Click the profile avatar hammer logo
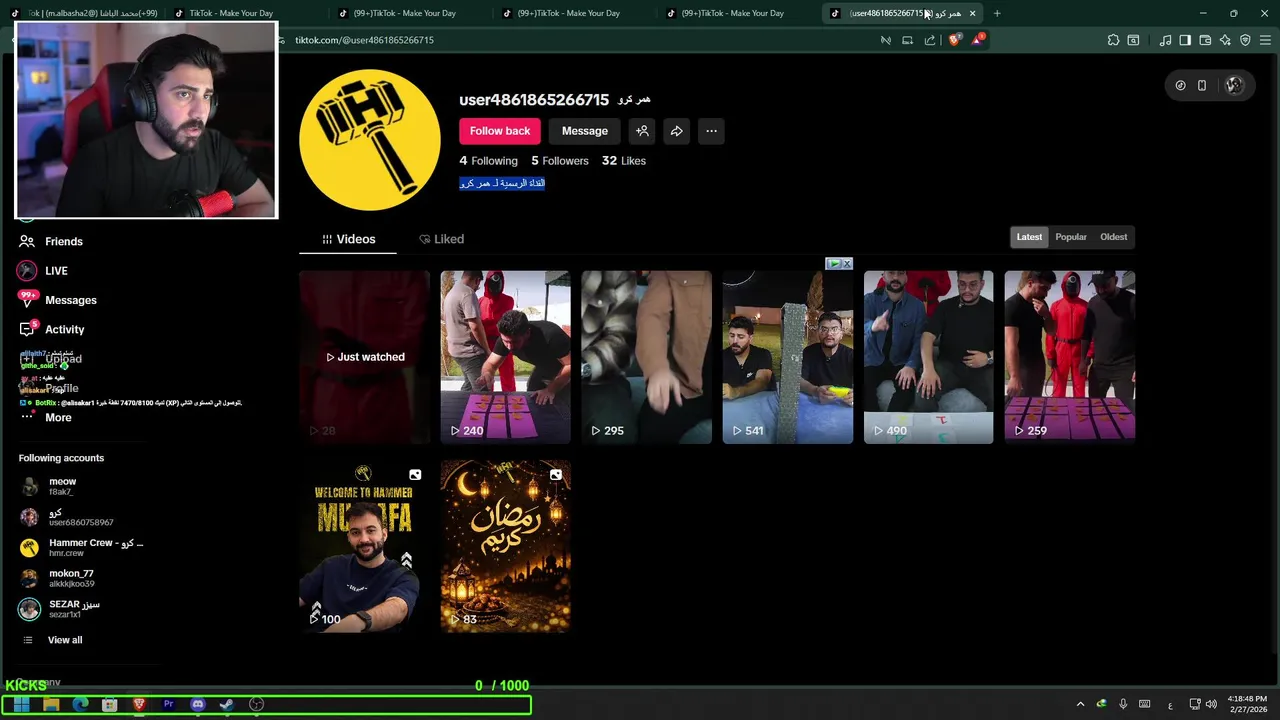1280x720 pixels. tap(370, 140)
